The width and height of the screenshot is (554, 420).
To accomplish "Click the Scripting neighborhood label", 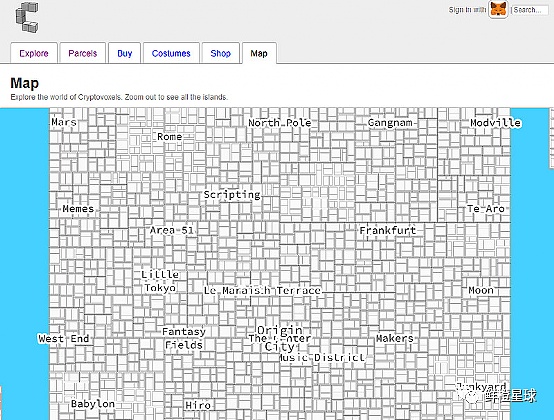I will 232,195.
